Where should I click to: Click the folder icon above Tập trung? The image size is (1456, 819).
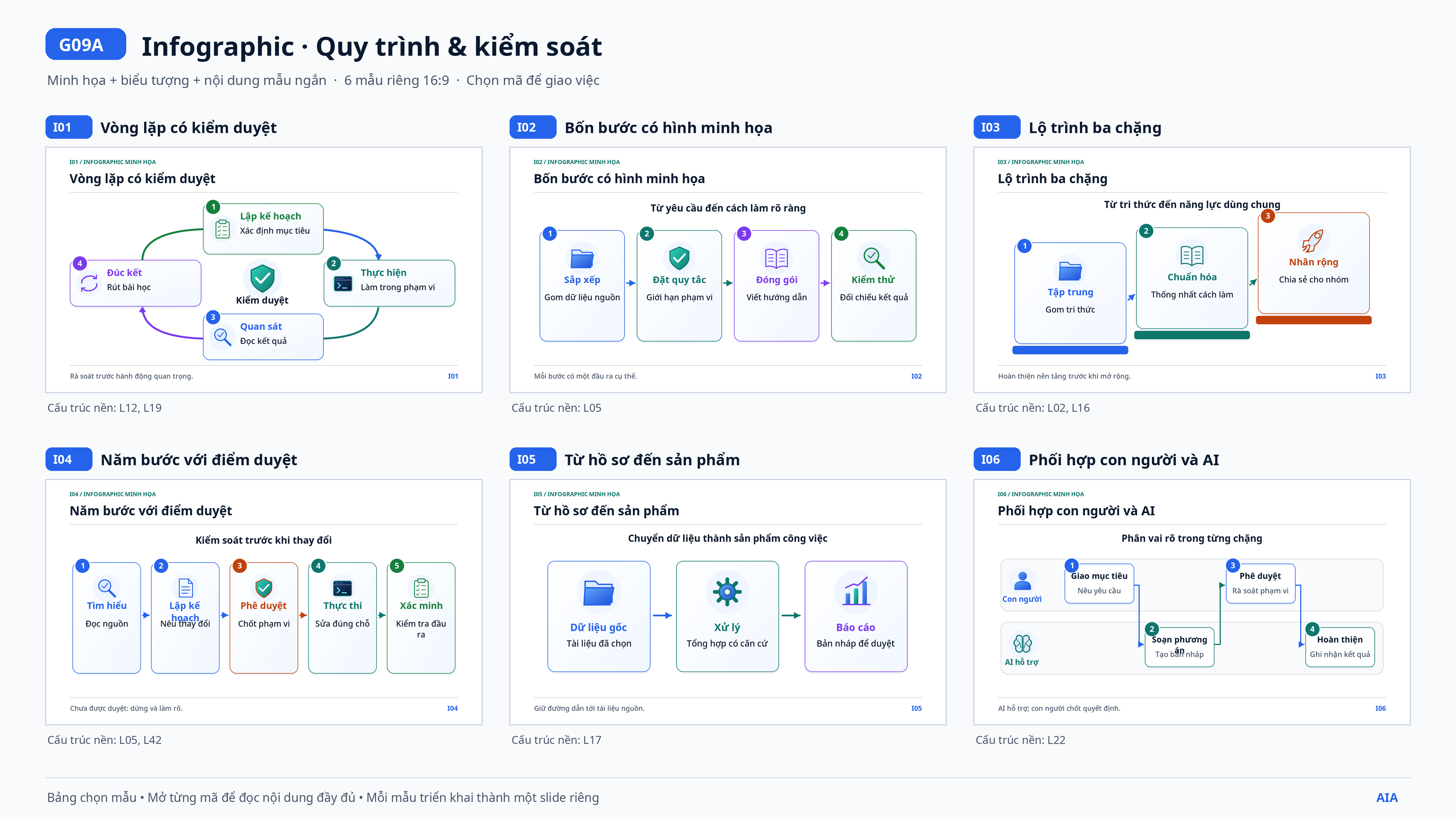coord(1070,271)
